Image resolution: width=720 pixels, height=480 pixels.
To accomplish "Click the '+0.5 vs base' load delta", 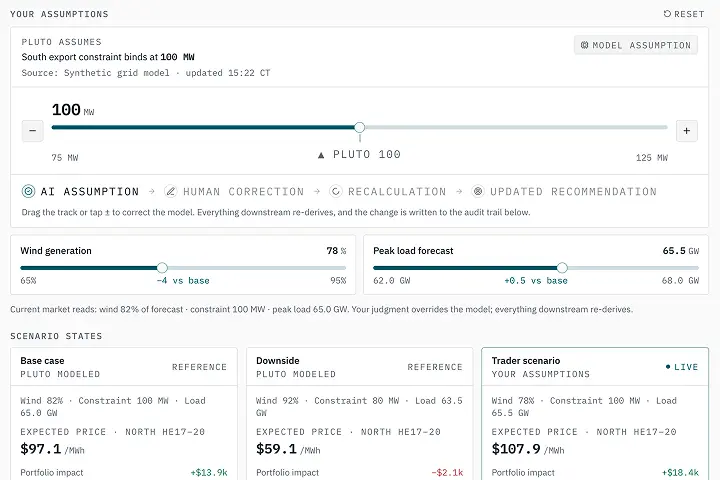I will [x=536, y=281].
